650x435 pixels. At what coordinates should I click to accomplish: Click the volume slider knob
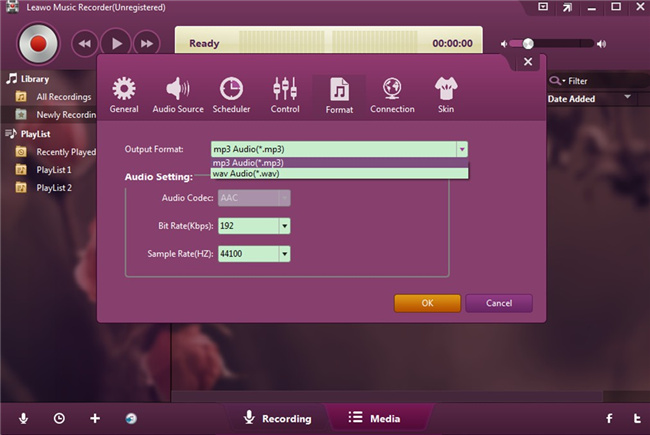(x=528, y=44)
